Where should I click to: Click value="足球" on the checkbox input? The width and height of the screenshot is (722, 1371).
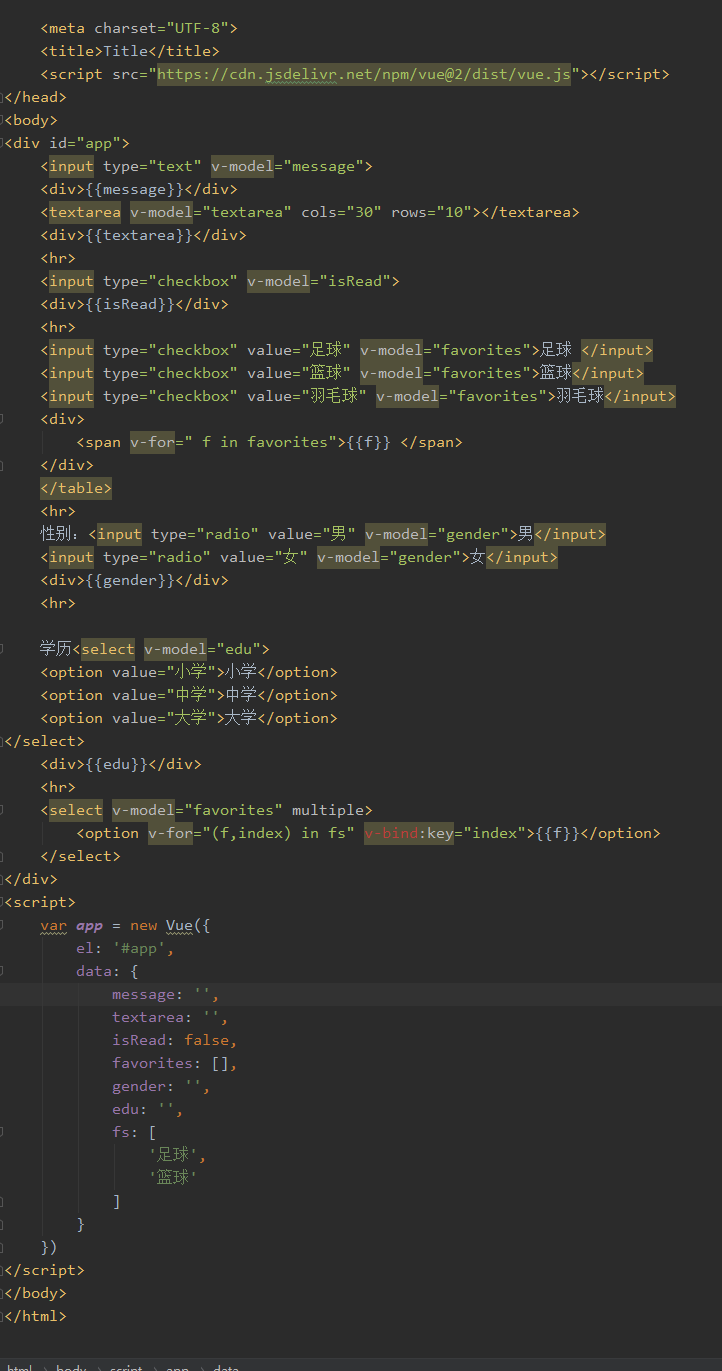click(x=299, y=350)
